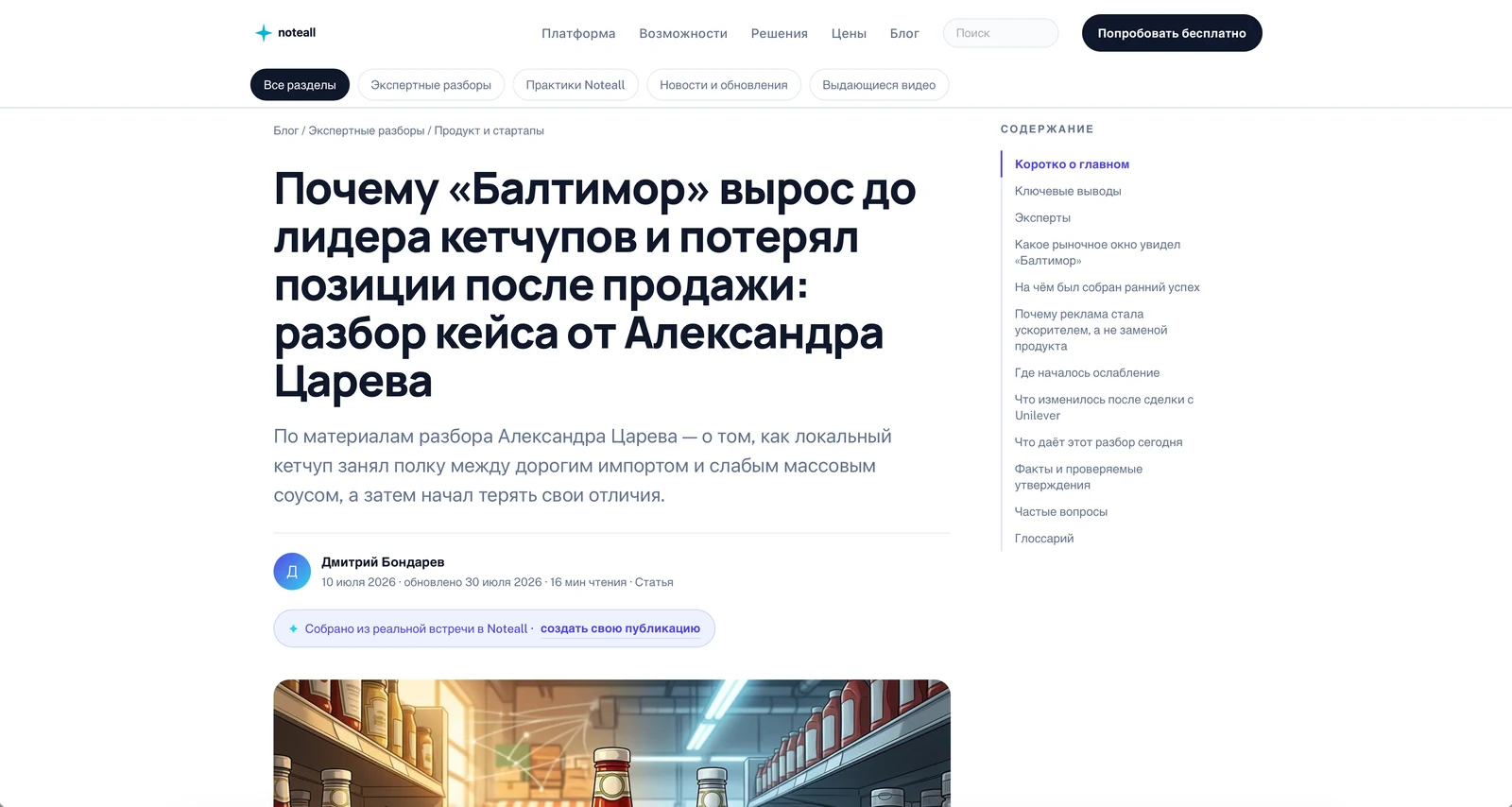Image resolution: width=1512 pixels, height=807 pixels.
Task: Go to the Цены page
Action: tap(849, 33)
